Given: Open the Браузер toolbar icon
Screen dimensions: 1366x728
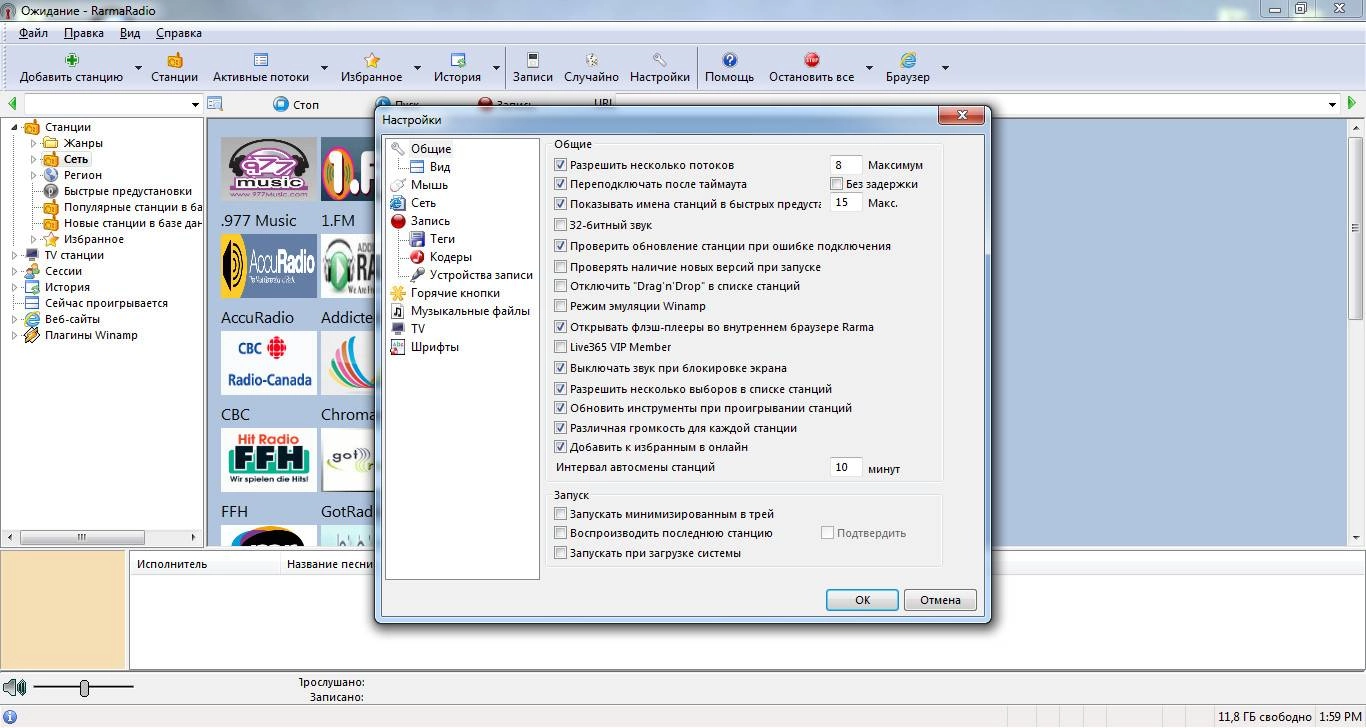Looking at the screenshot, I should [x=908, y=60].
